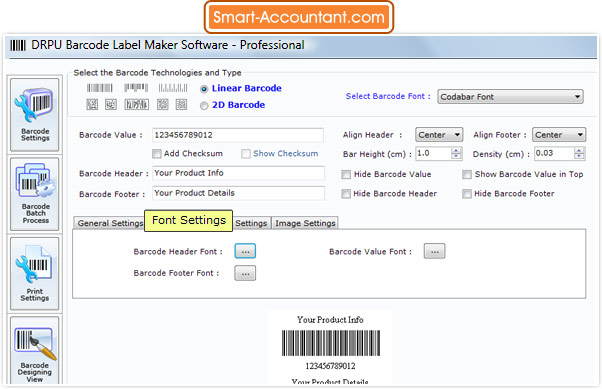Click the 'Select Barcode Font :' label
The height and width of the screenshot is (389, 602).
click(x=388, y=96)
